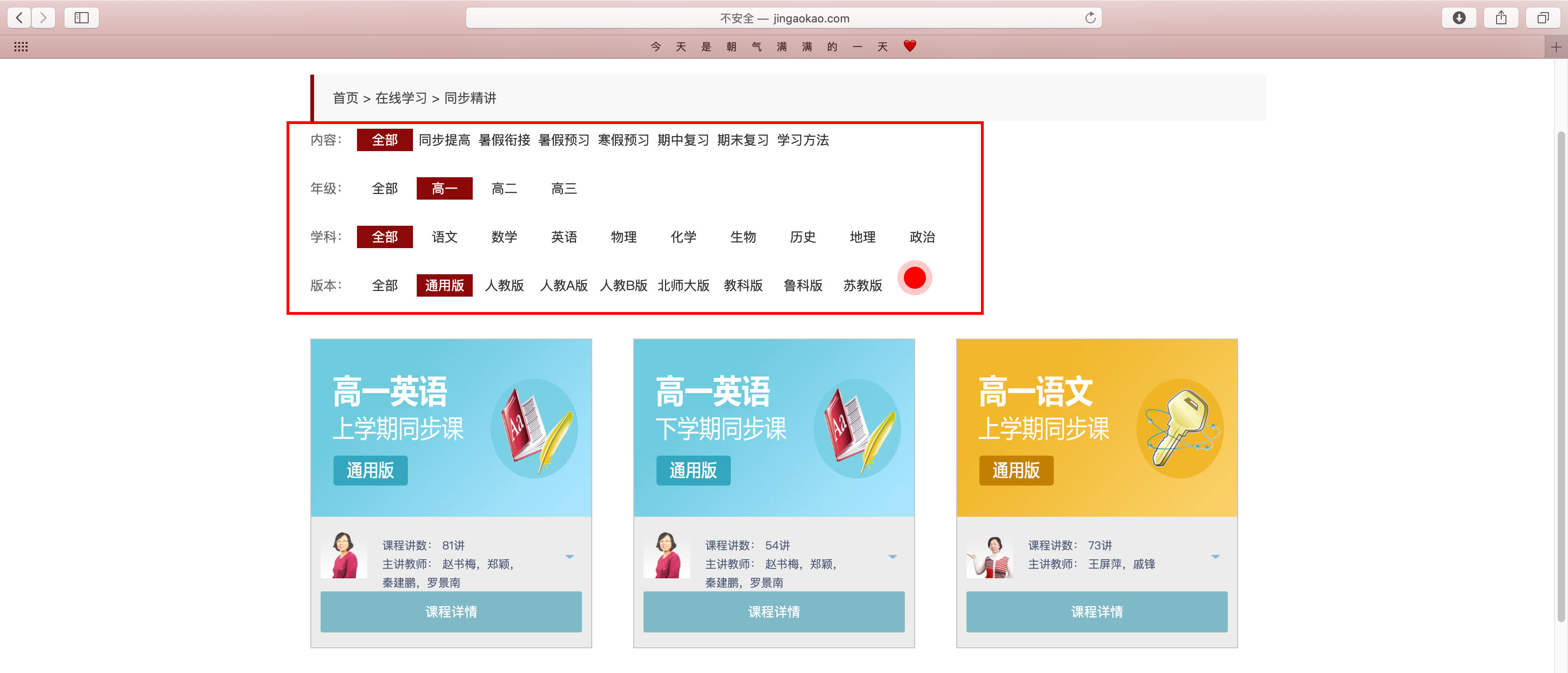The width and height of the screenshot is (1568, 673).
Task: Open favorites grid dots icon
Action: click(21, 47)
